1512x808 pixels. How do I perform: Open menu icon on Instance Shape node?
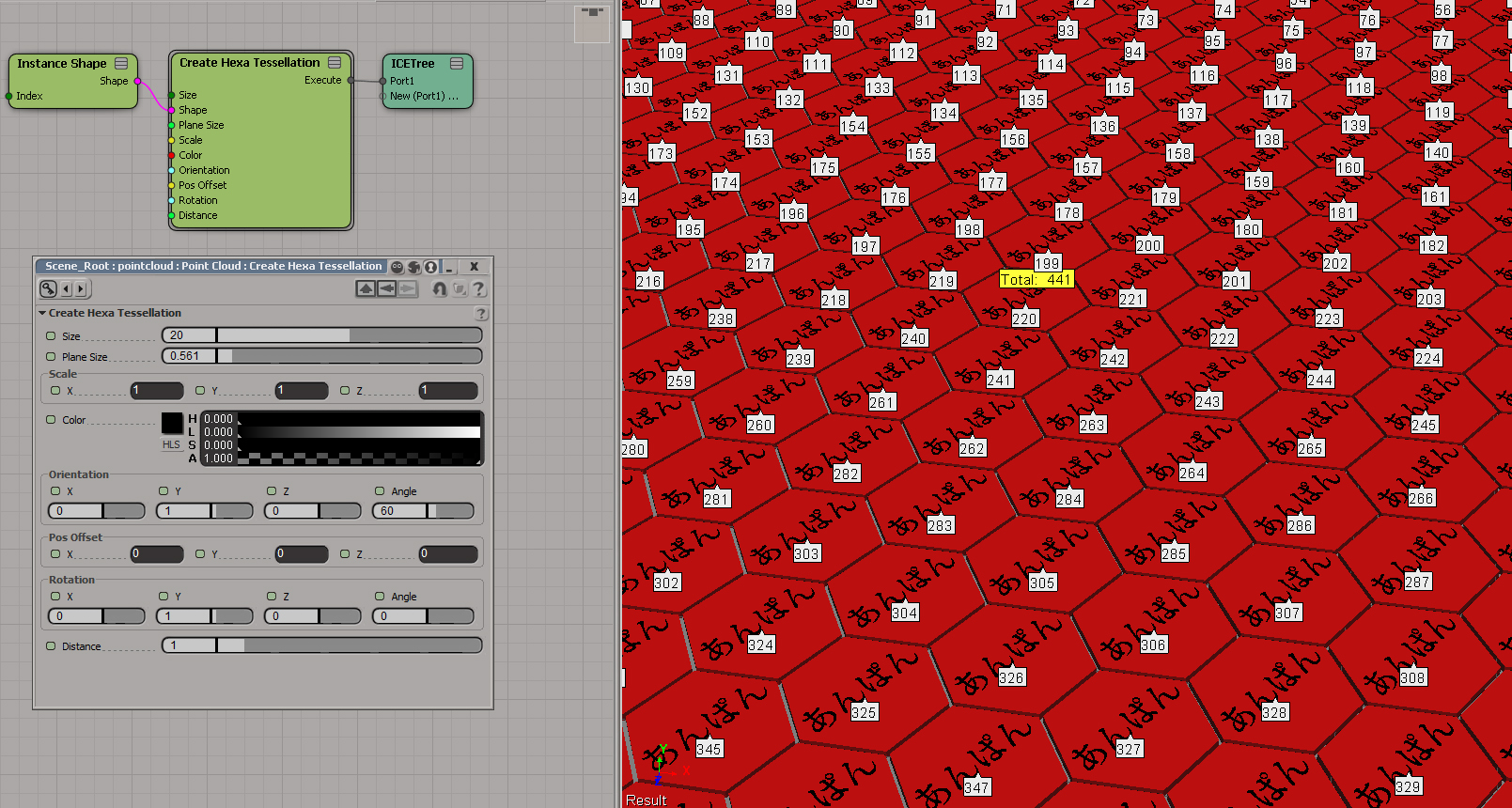(121, 64)
